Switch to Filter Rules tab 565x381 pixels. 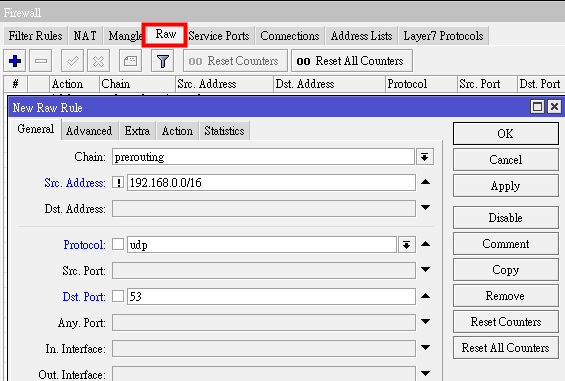pyautogui.click(x=35, y=36)
